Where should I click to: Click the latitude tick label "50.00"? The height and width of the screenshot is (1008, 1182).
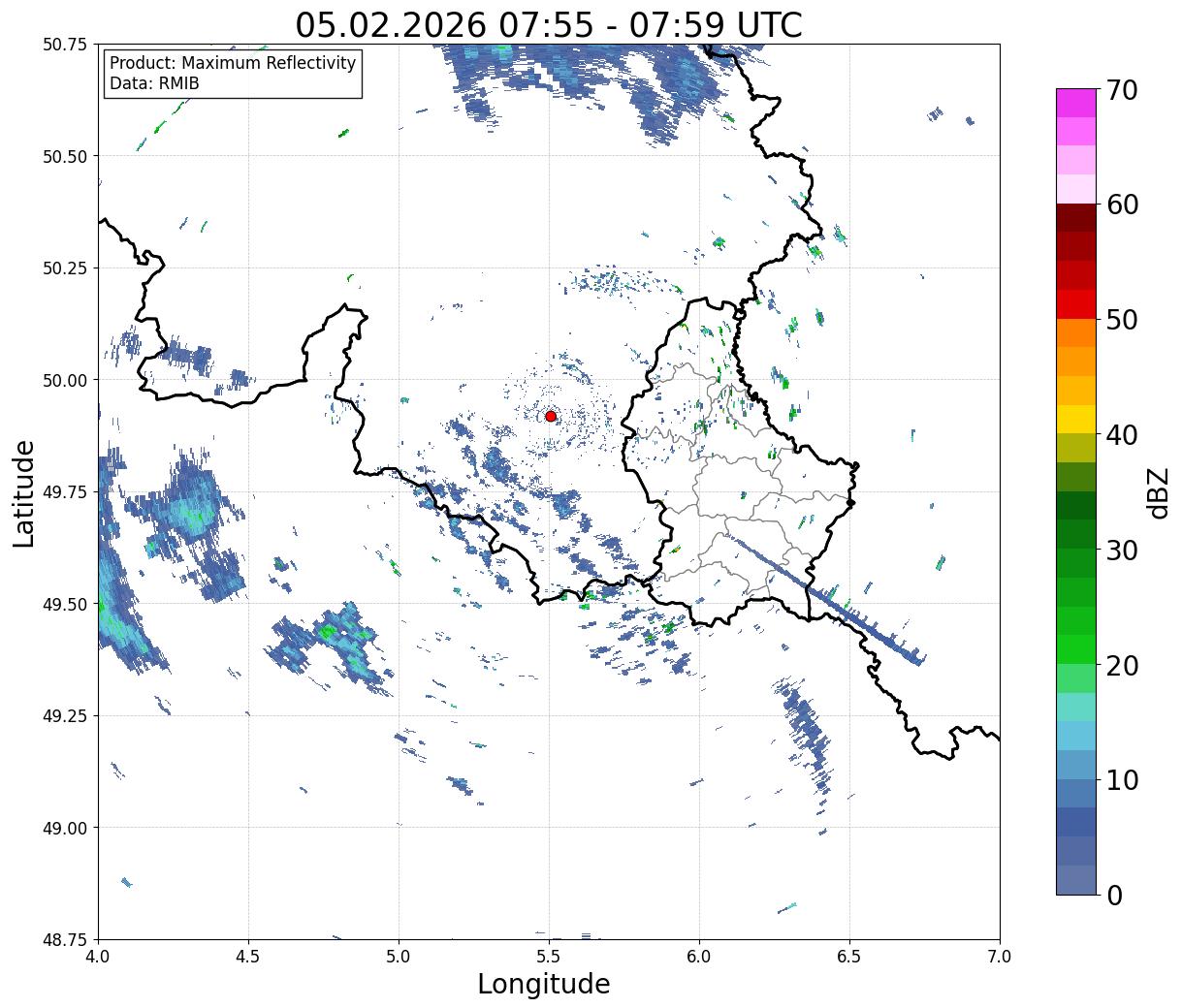click(x=64, y=380)
